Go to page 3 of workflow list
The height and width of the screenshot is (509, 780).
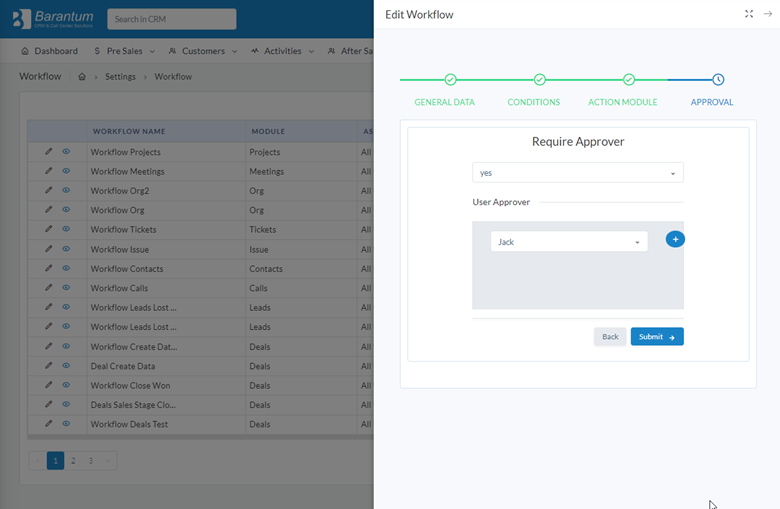click(91, 461)
